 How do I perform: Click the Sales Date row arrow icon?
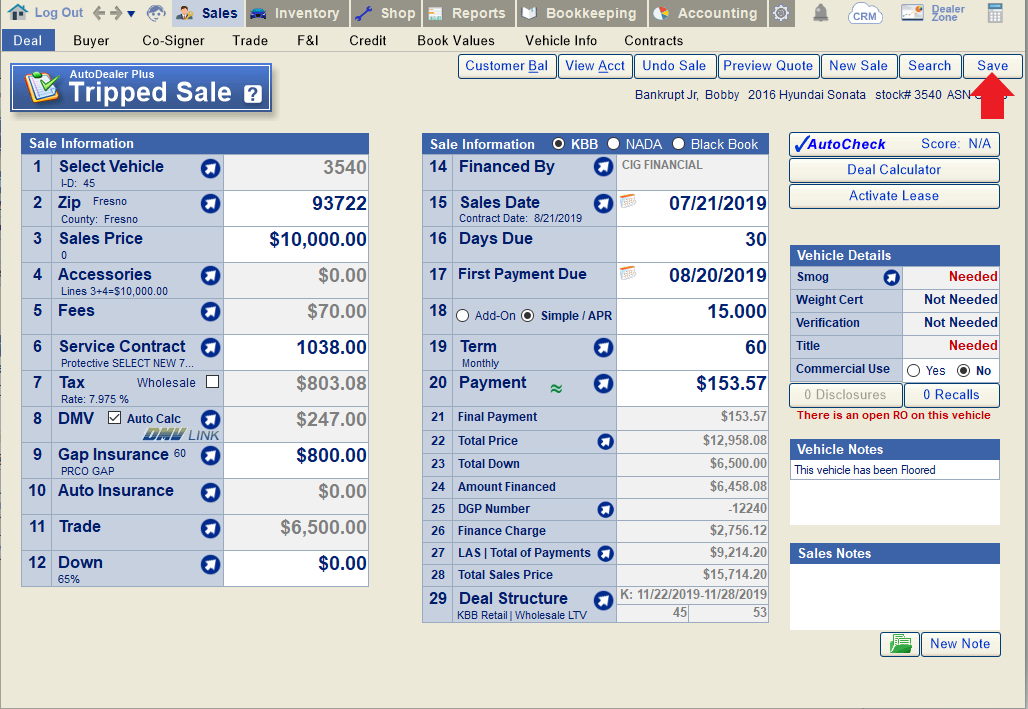[x=603, y=203]
